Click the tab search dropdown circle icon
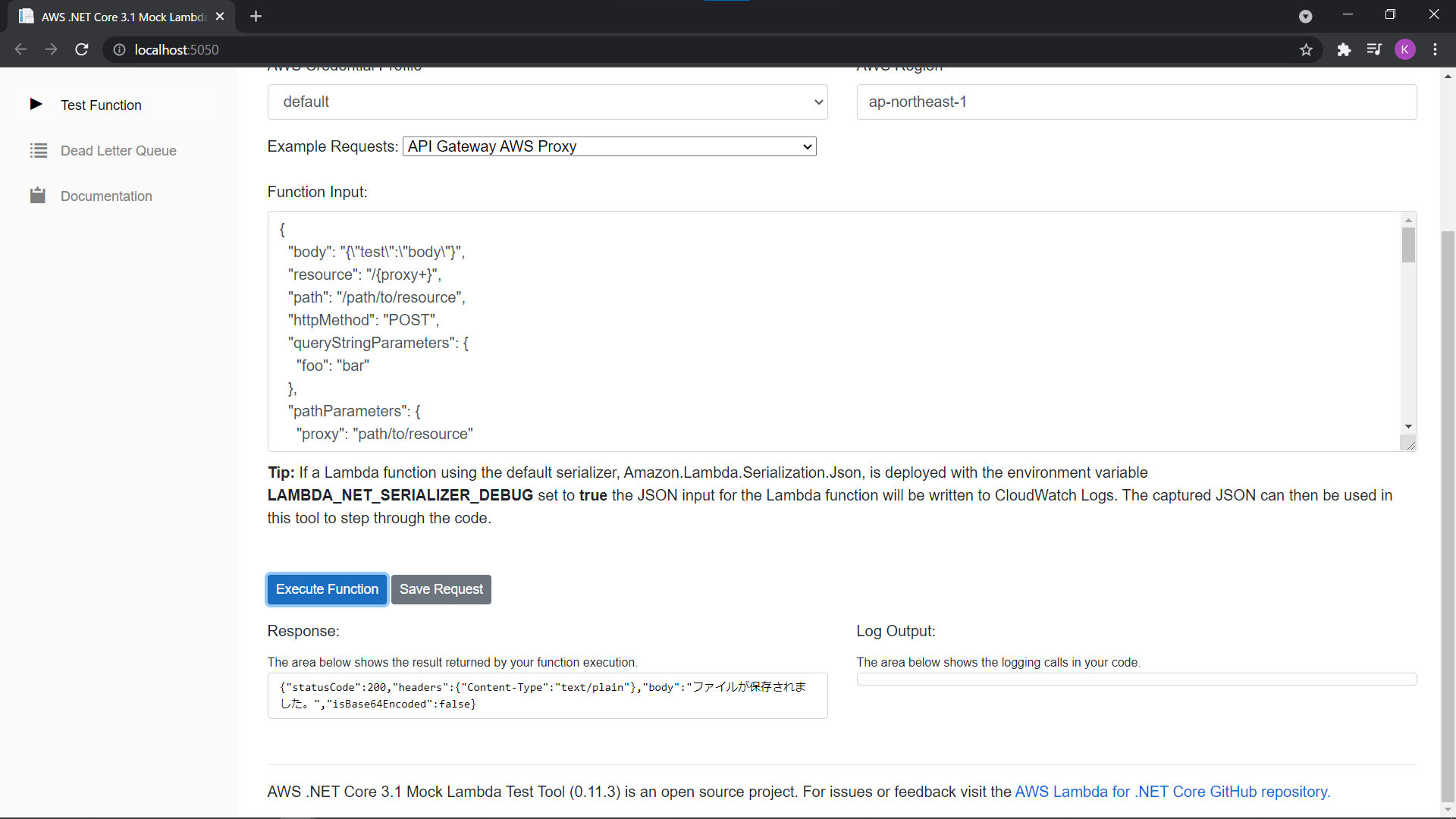1456x819 pixels. (1305, 16)
